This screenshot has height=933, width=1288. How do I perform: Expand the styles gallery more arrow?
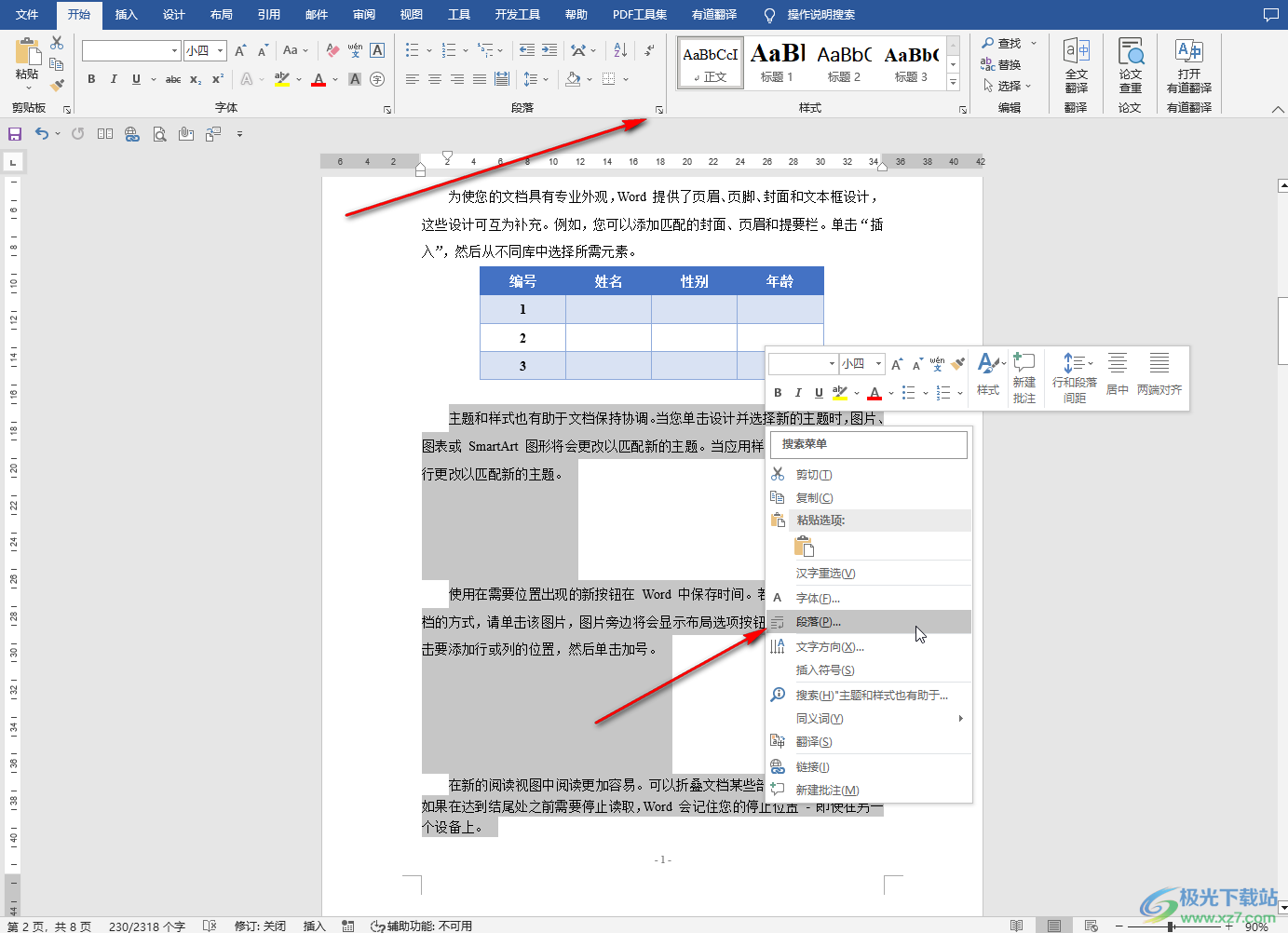point(953,83)
